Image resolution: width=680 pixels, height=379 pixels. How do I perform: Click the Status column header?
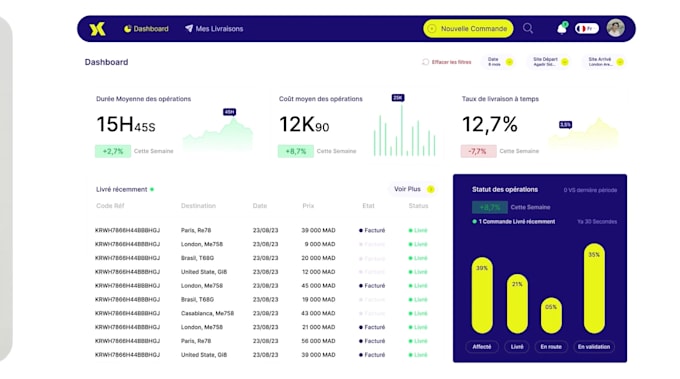point(418,206)
